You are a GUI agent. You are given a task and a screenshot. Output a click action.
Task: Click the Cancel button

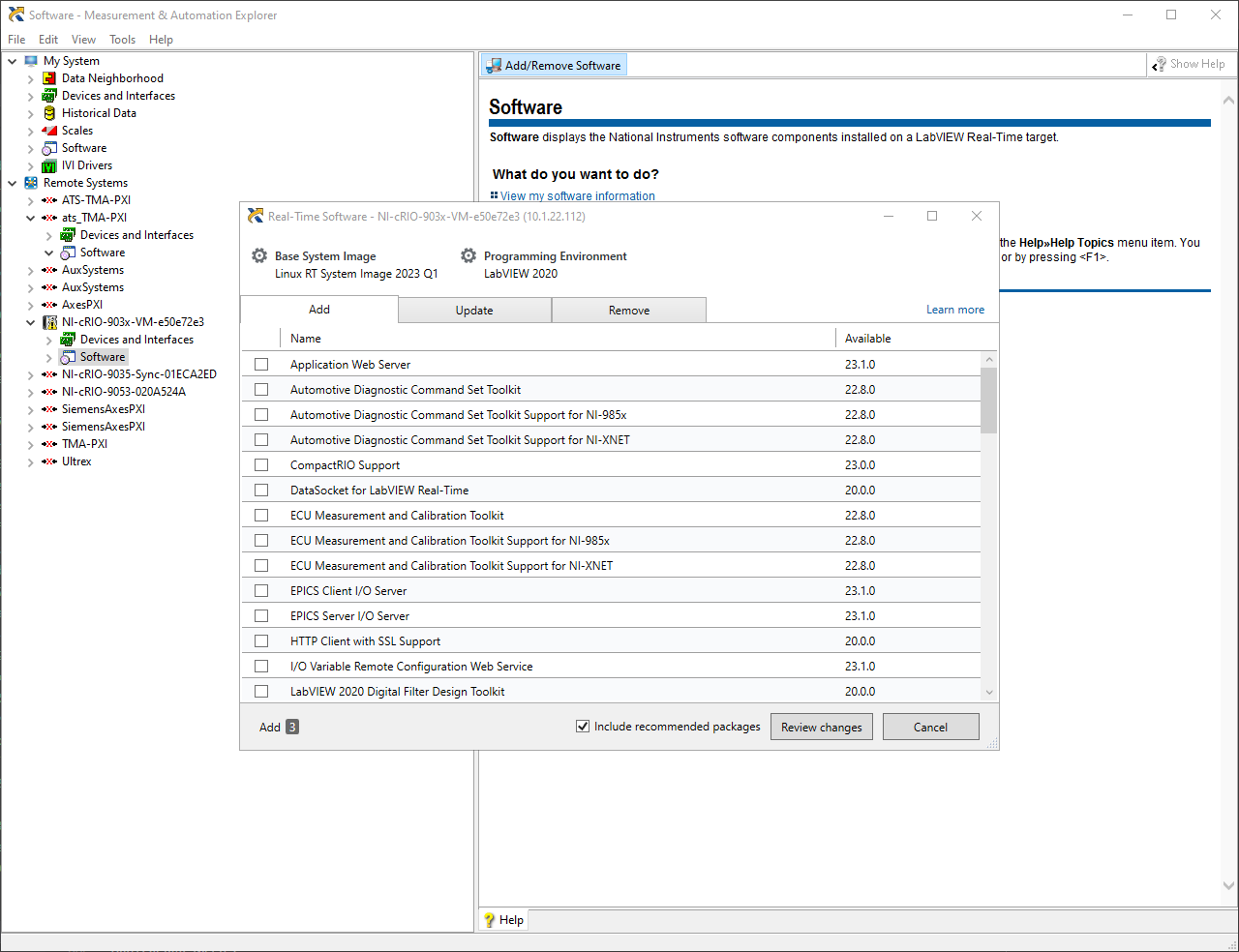[x=931, y=727]
